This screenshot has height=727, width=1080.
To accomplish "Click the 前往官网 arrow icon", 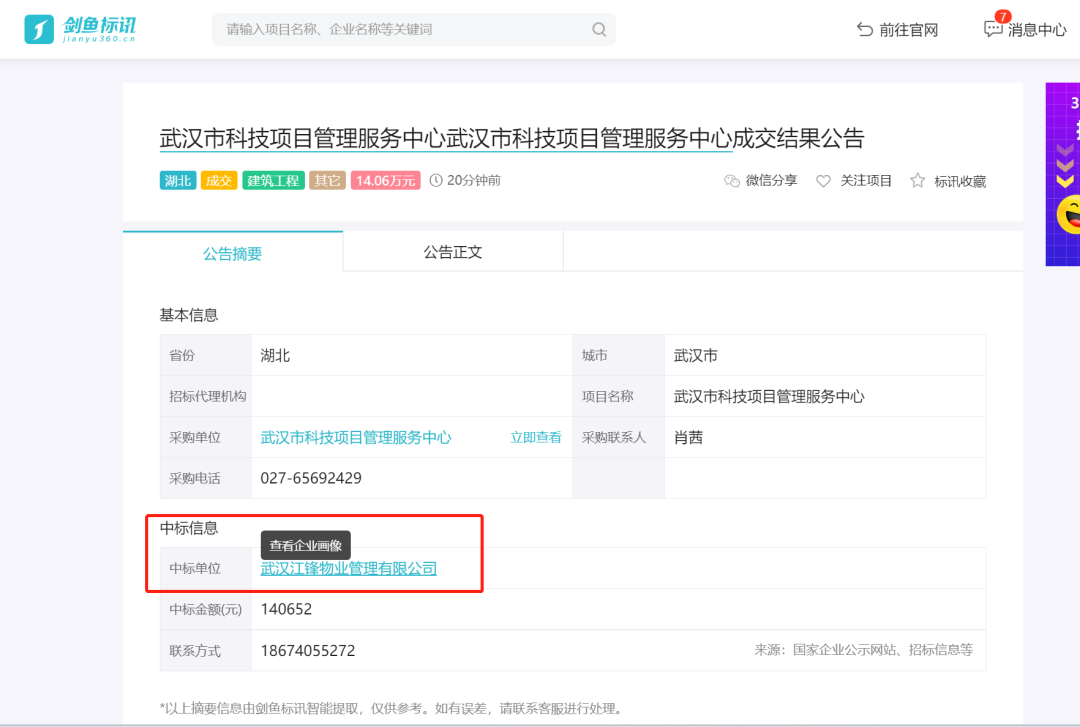I will click(x=865, y=30).
